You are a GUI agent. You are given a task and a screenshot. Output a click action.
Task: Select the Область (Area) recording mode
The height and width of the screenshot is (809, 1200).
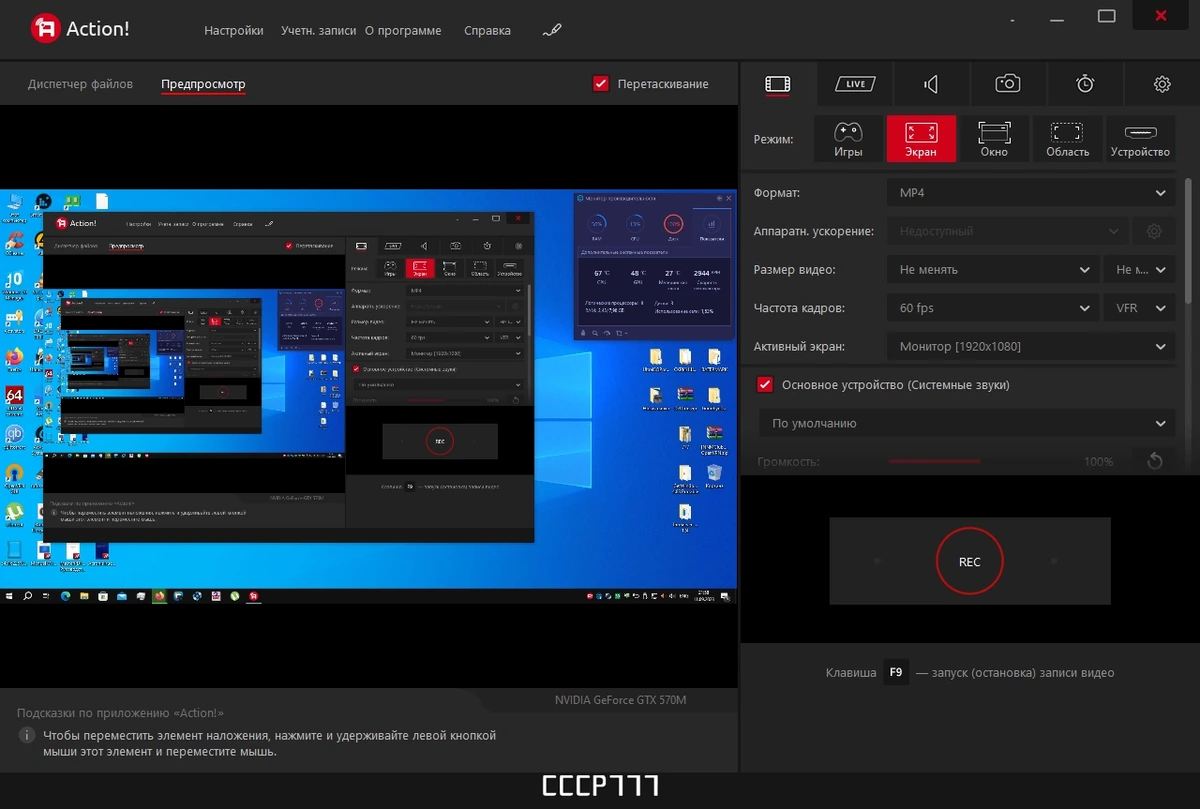pos(1067,139)
